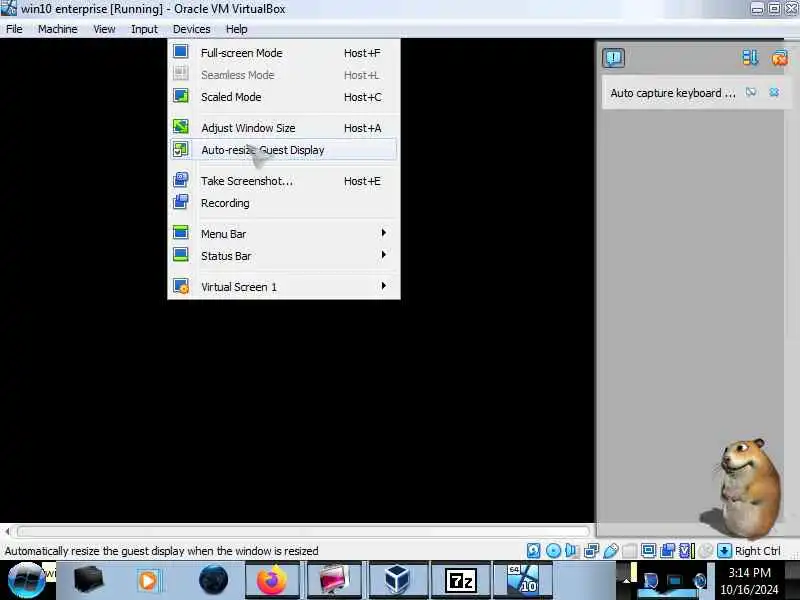Toggle notification ordering icon in panel header

pyautogui.click(x=750, y=58)
